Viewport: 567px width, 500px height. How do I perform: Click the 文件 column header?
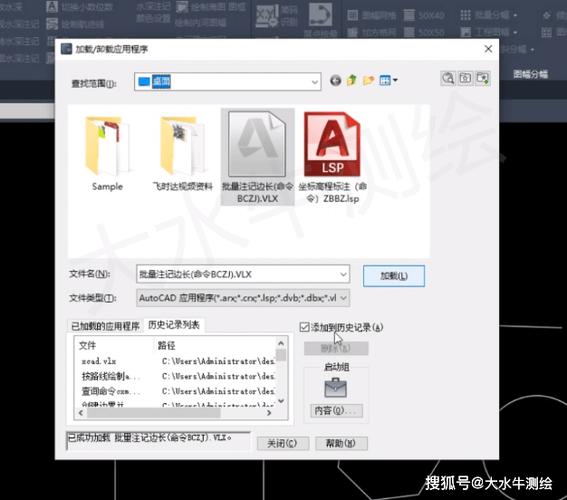[88, 345]
